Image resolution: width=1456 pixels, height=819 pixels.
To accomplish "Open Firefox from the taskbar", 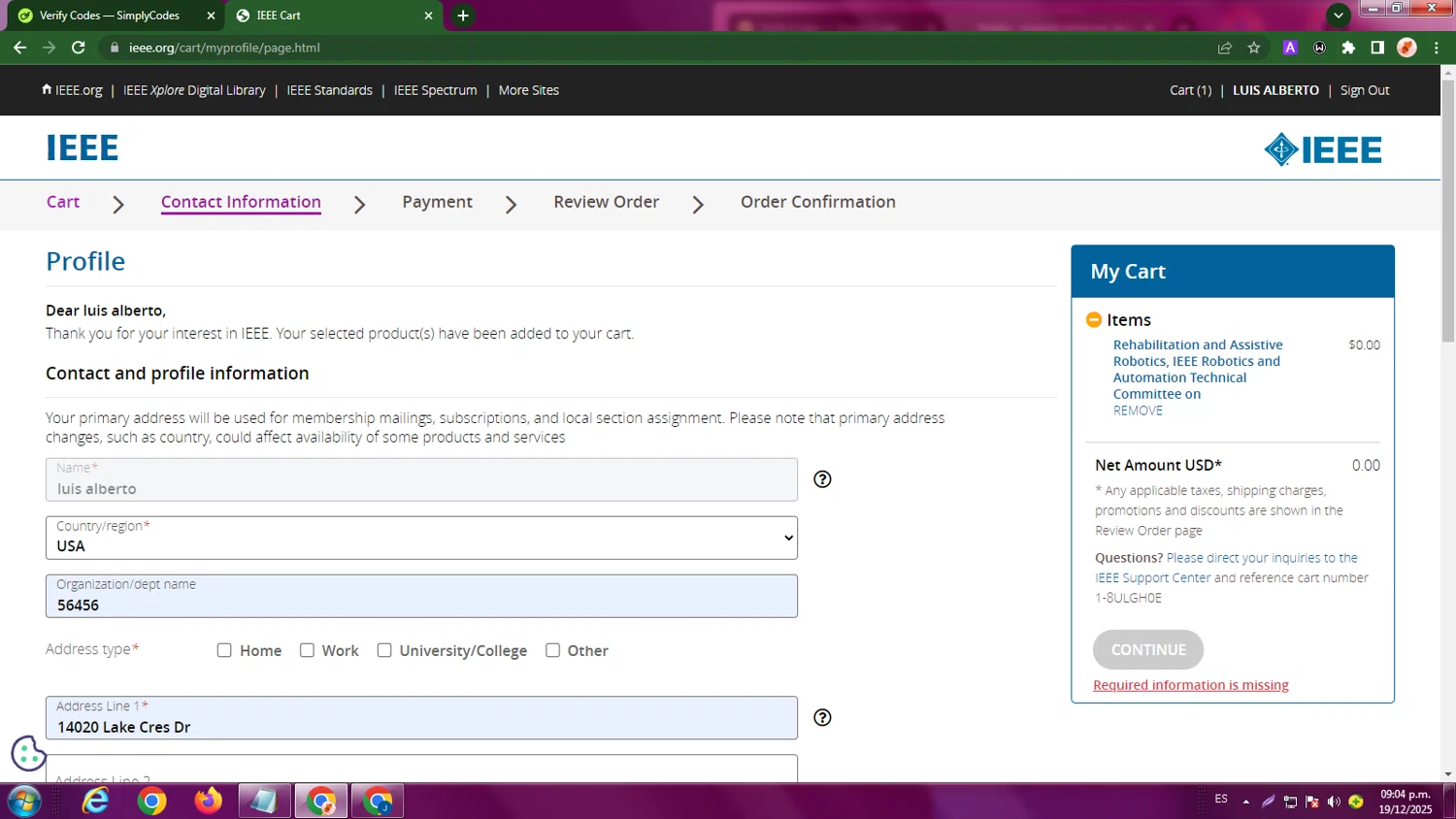I will [208, 802].
